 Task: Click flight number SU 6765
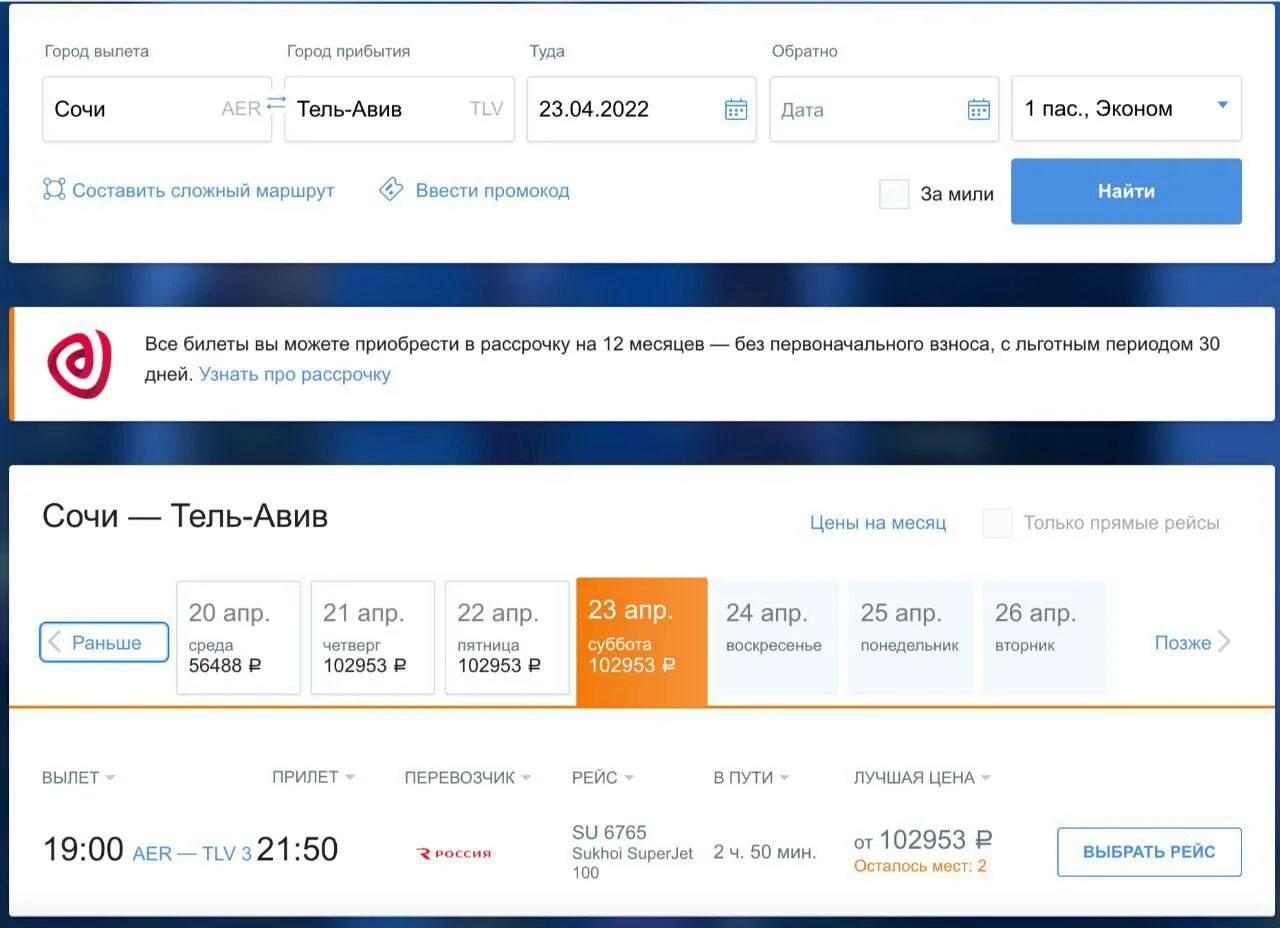pos(609,832)
